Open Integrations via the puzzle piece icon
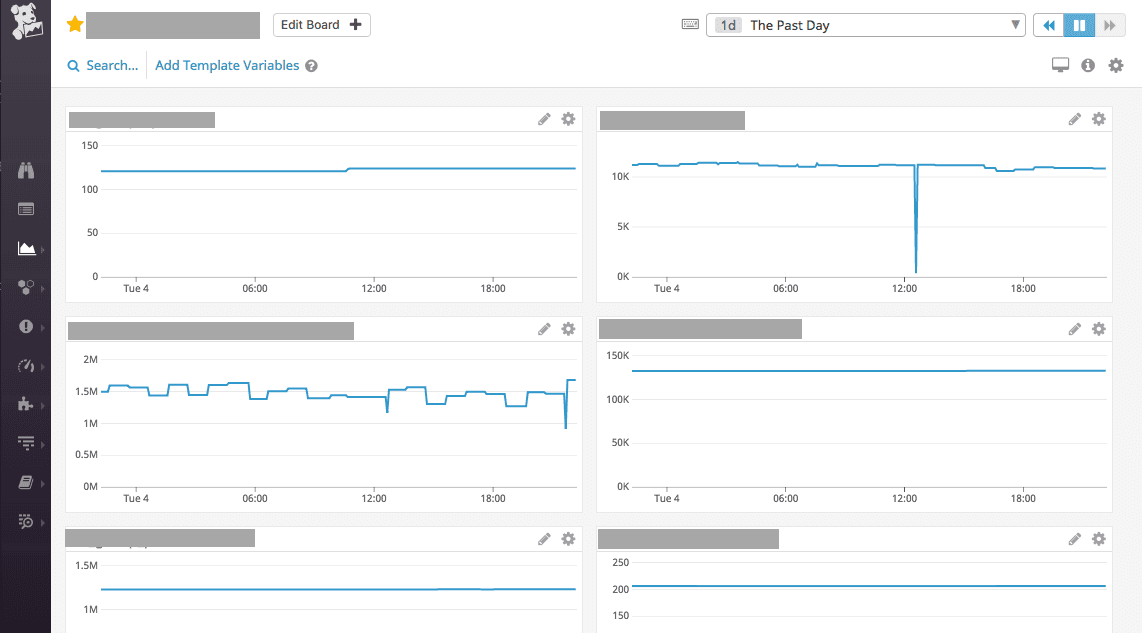1142x633 pixels. tap(27, 404)
